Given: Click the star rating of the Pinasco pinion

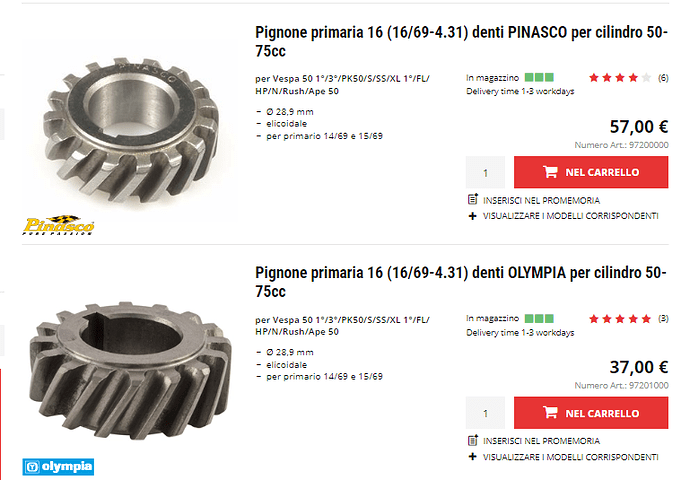Looking at the screenshot, I should pos(620,77).
